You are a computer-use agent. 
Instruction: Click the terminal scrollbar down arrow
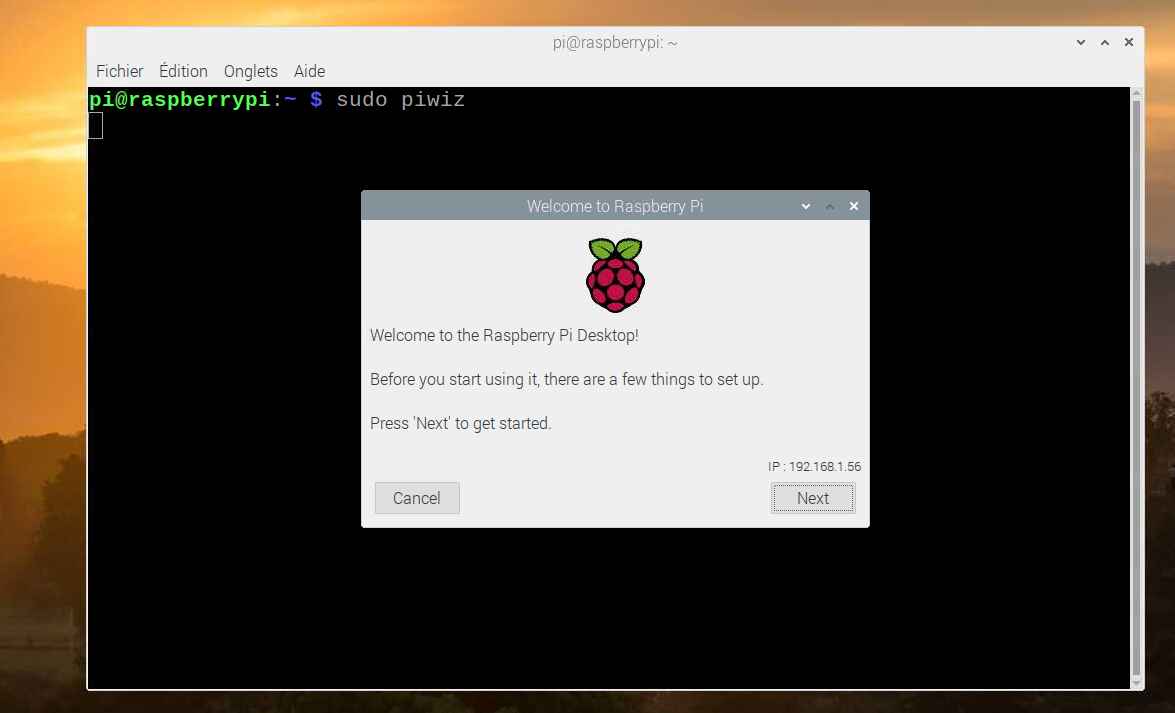coord(1136,683)
